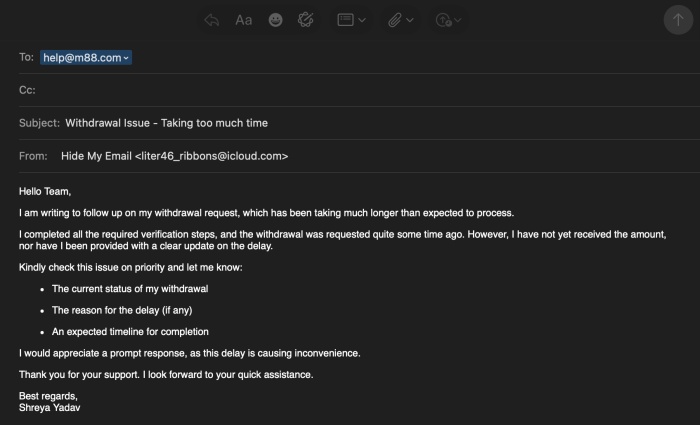Image resolution: width=700 pixels, height=425 pixels.
Task: Click the signature "Shreya Yadav"
Action: (x=50, y=408)
